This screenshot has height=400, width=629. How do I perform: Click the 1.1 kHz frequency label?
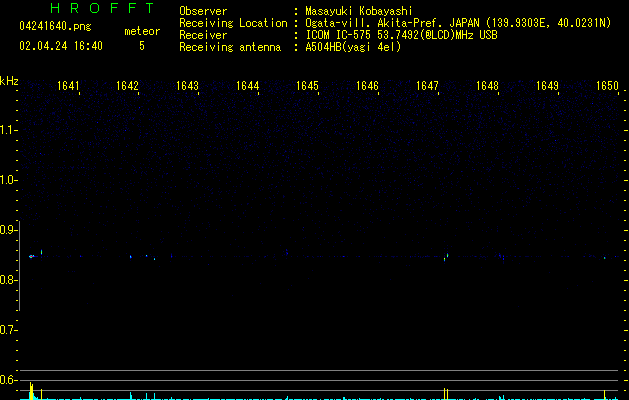pyautogui.click(x=8, y=130)
